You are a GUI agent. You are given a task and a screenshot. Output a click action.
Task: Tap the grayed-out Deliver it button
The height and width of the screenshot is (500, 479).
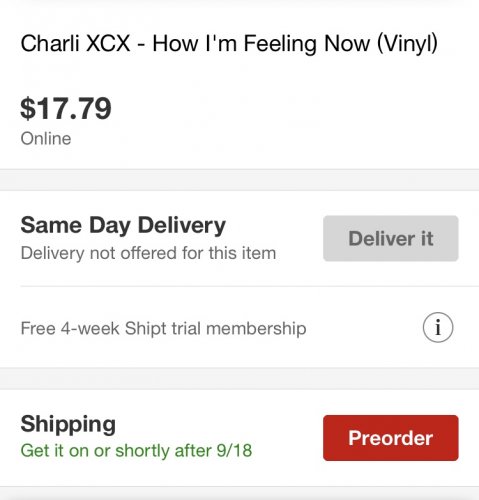[x=391, y=238]
